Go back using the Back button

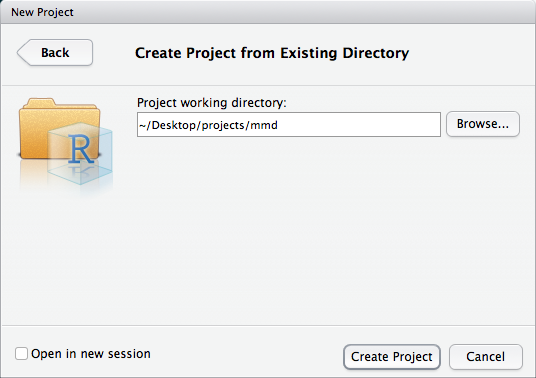(x=55, y=52)
